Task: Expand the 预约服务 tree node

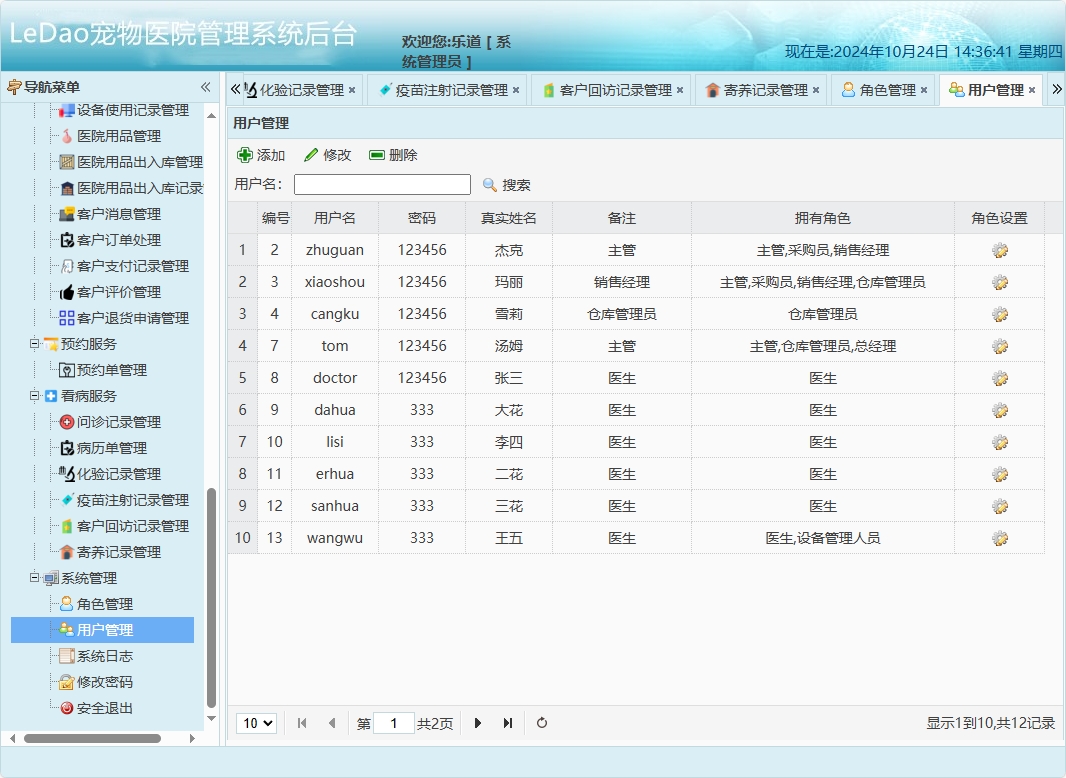Action: 34,343
